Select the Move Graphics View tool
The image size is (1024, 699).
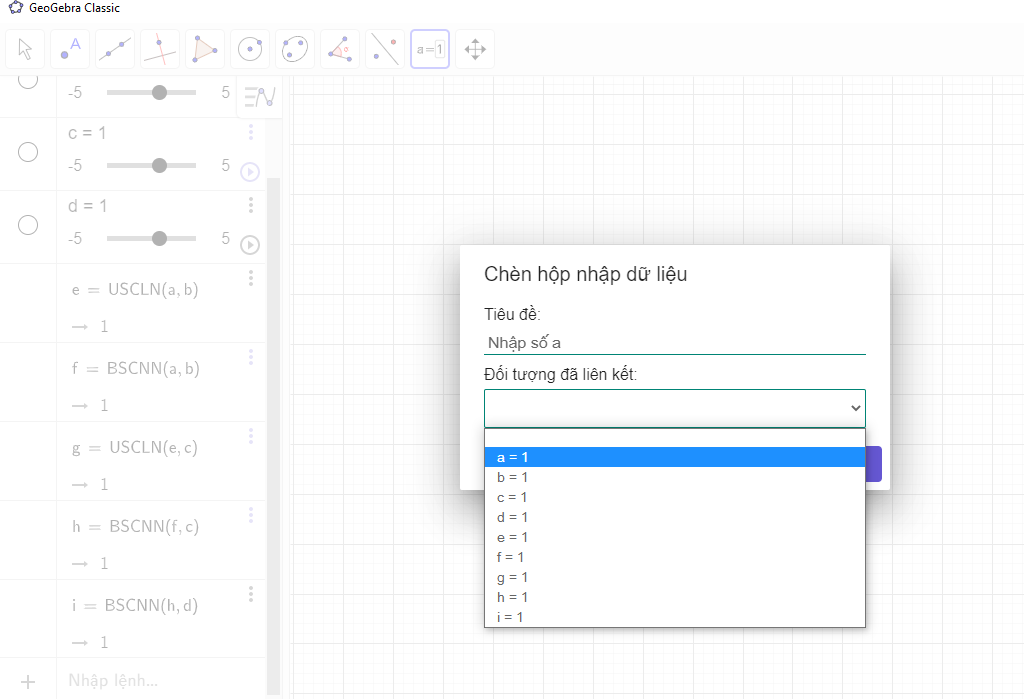(475, 49)
